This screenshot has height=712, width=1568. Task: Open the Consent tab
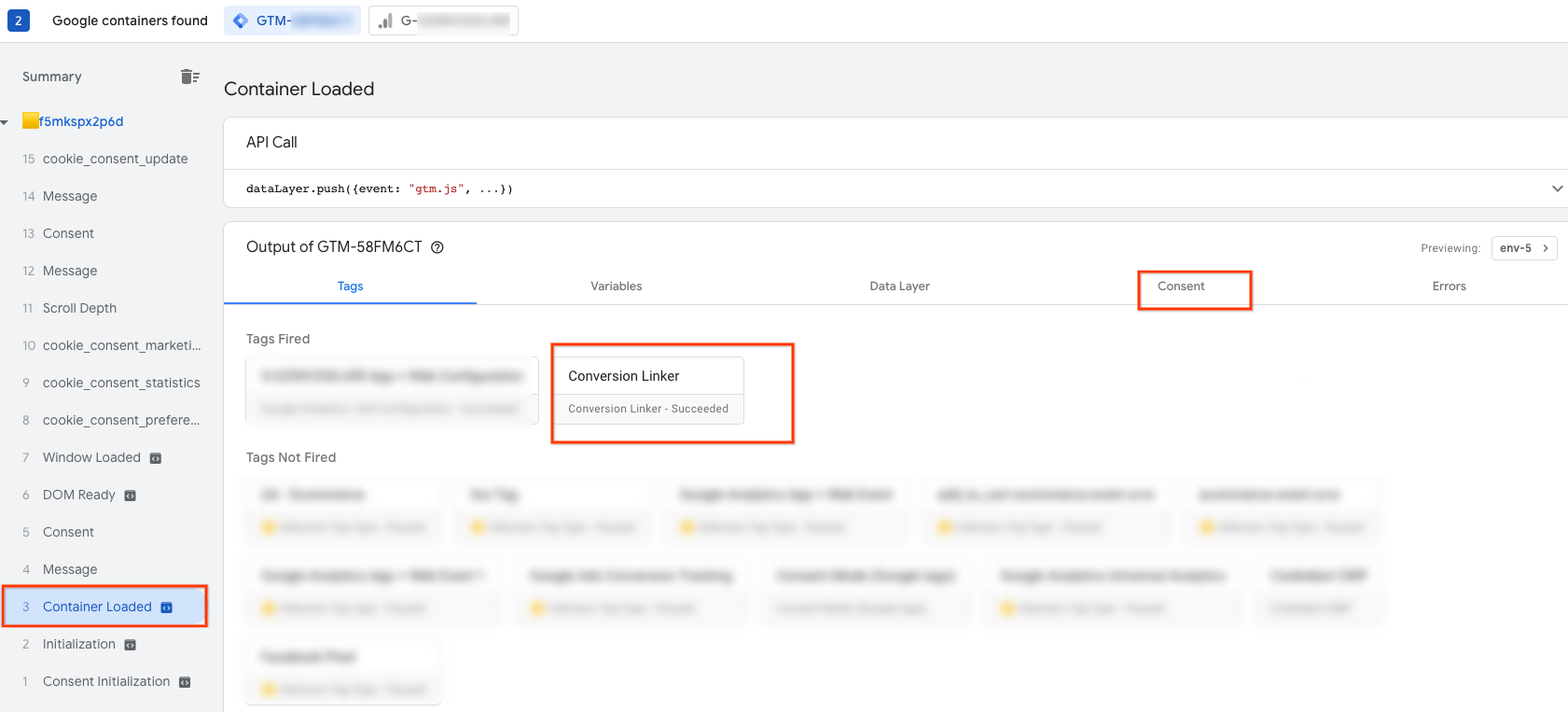pyautogui.click(x=1181, y=286)
